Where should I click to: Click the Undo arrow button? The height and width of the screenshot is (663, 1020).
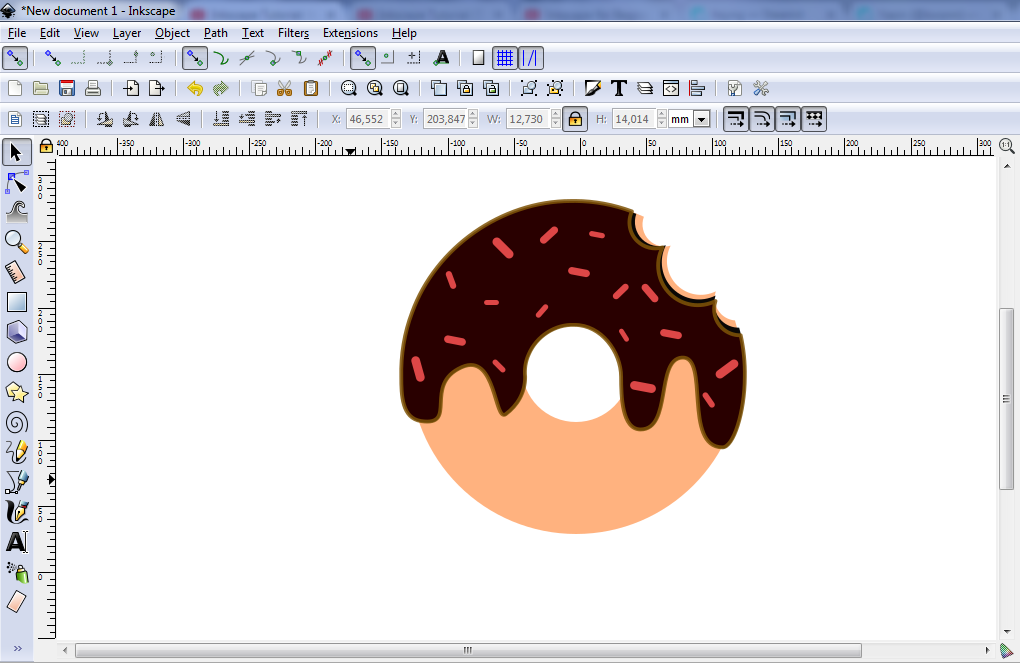coord(195,88)
